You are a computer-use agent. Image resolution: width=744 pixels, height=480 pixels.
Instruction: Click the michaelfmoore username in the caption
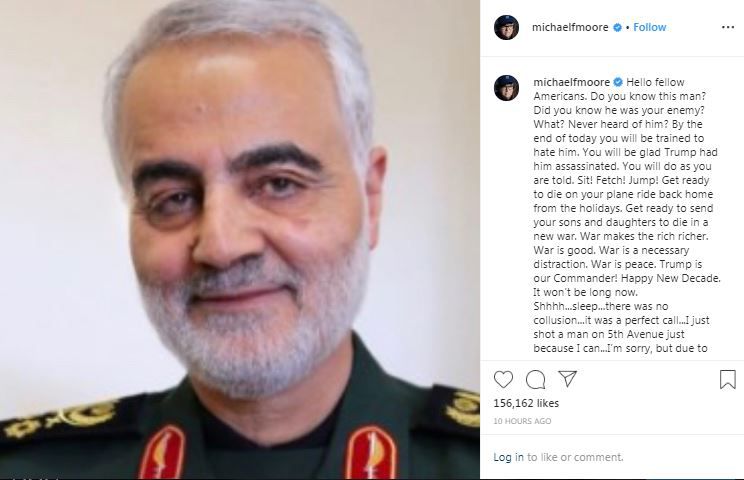coord(571,82)
